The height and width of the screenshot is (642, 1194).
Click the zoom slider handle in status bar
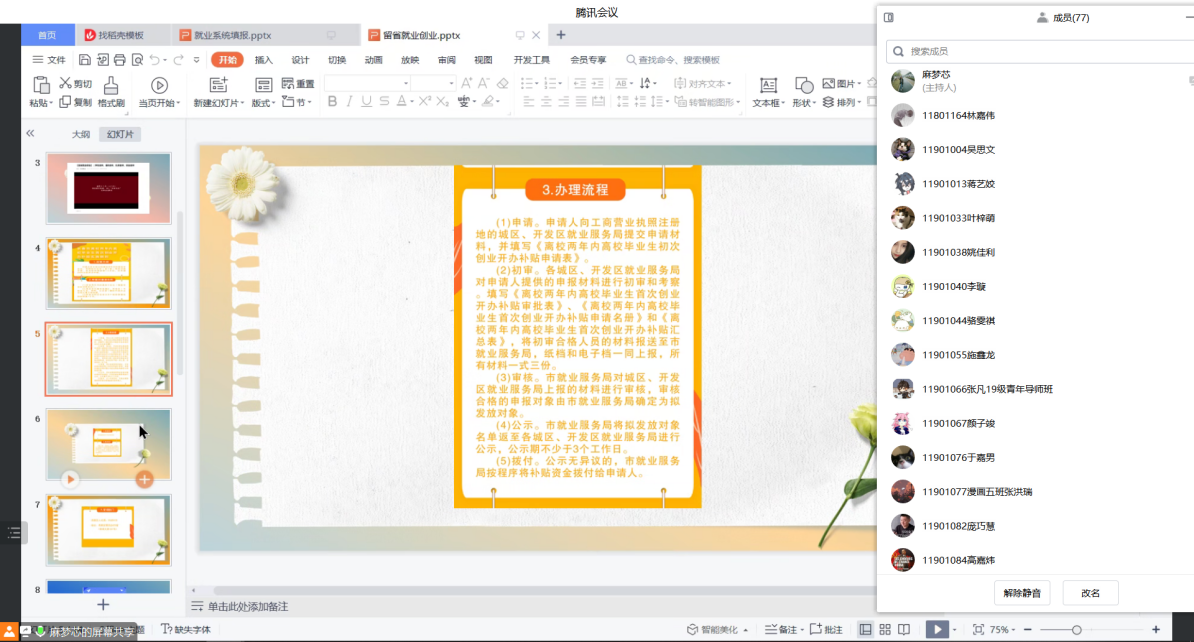click(1076, 630)
